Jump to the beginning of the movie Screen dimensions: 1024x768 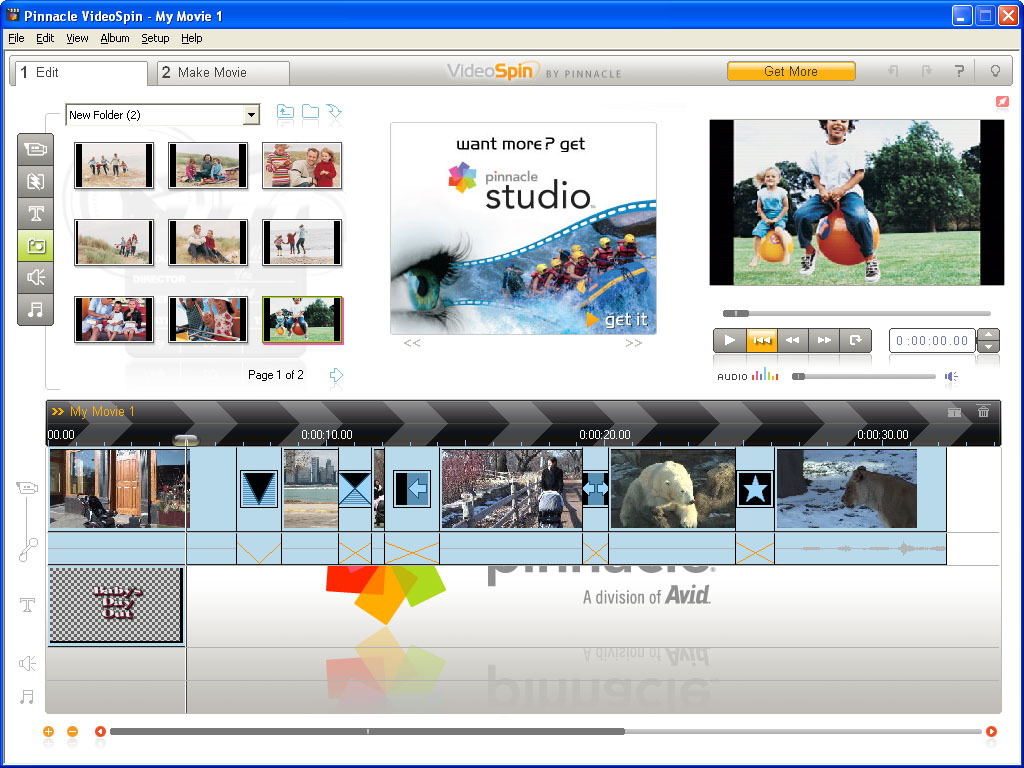click(x=761, y=340)
